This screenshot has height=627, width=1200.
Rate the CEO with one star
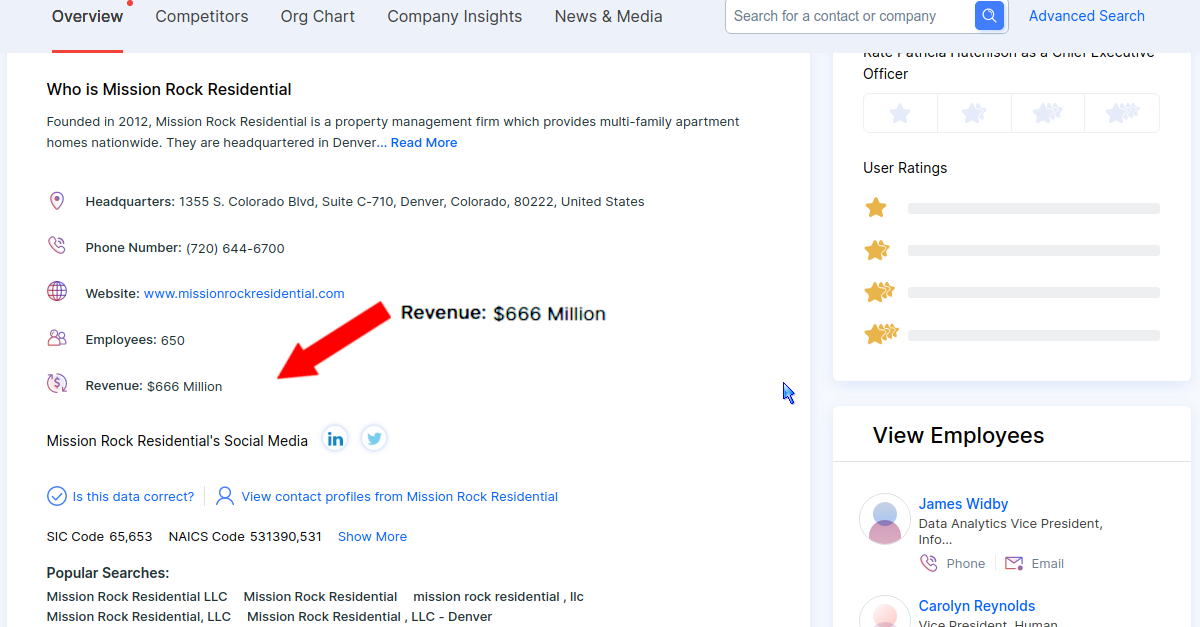tap(900, 113)
